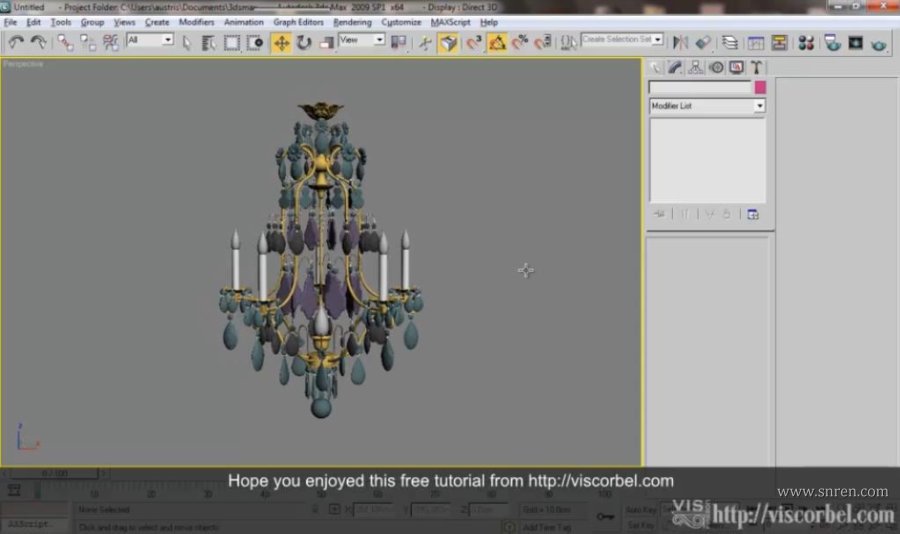Open the Edit menu
The width and height of the screenshot is (900, 534).
click(x=33, y=22)
